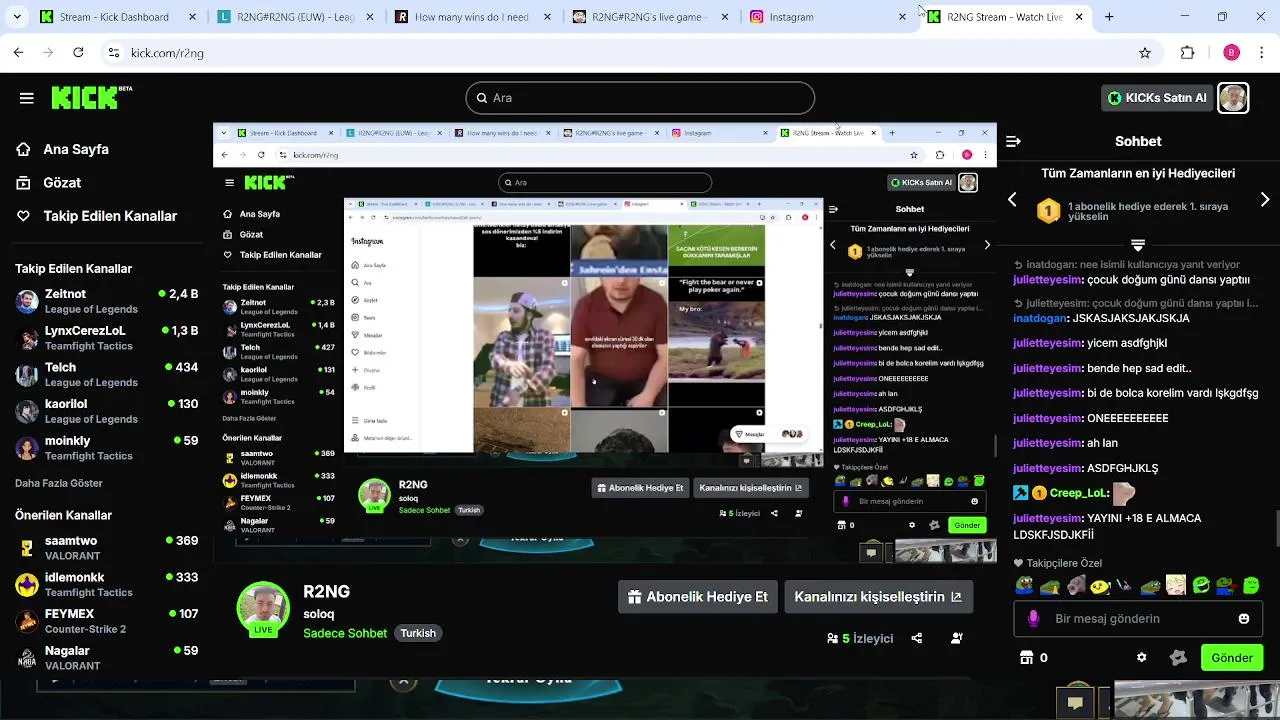Open Telch channel in sidebar

click(106, 374)
